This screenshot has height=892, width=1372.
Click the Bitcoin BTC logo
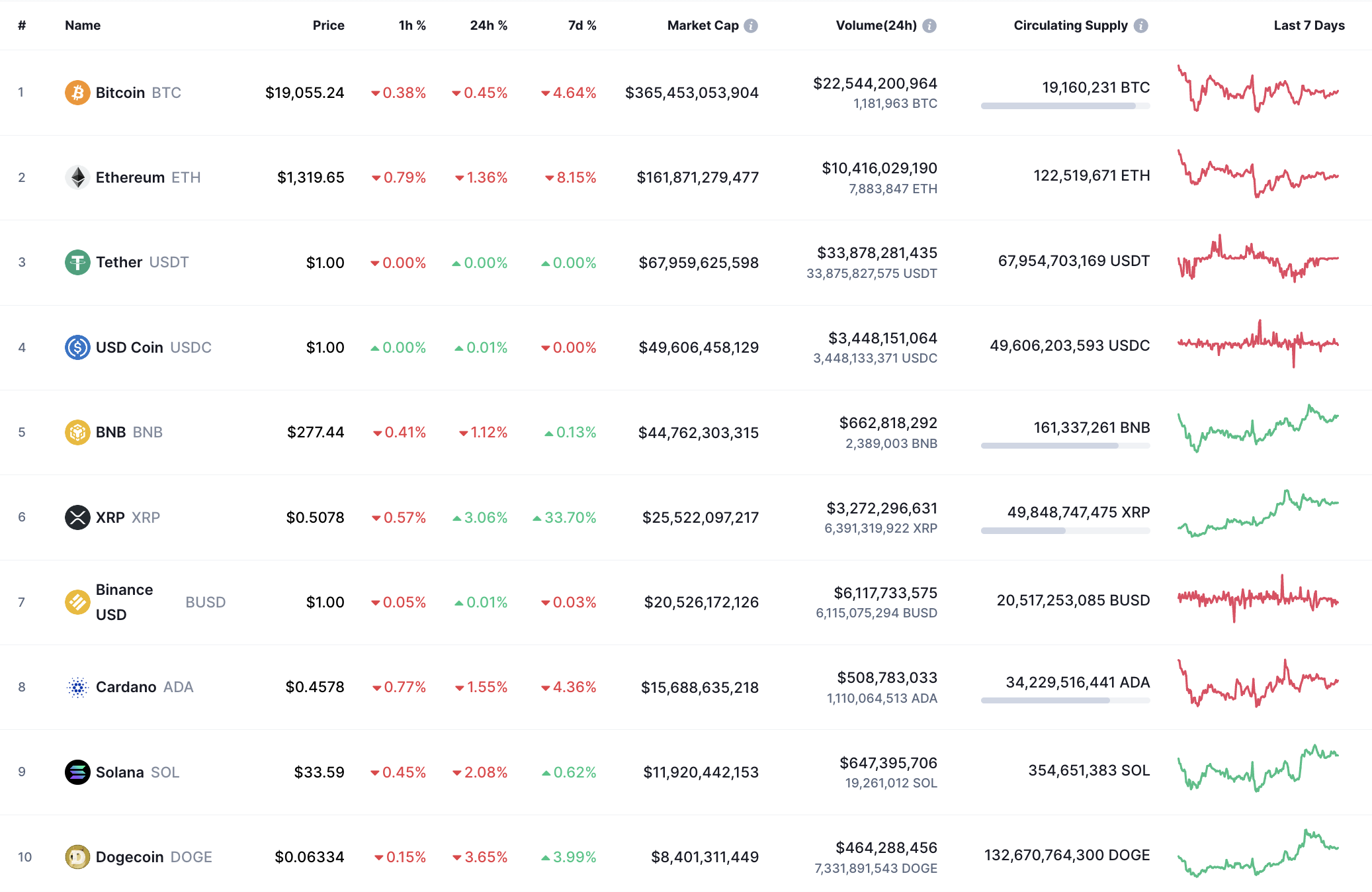point(77,93)
